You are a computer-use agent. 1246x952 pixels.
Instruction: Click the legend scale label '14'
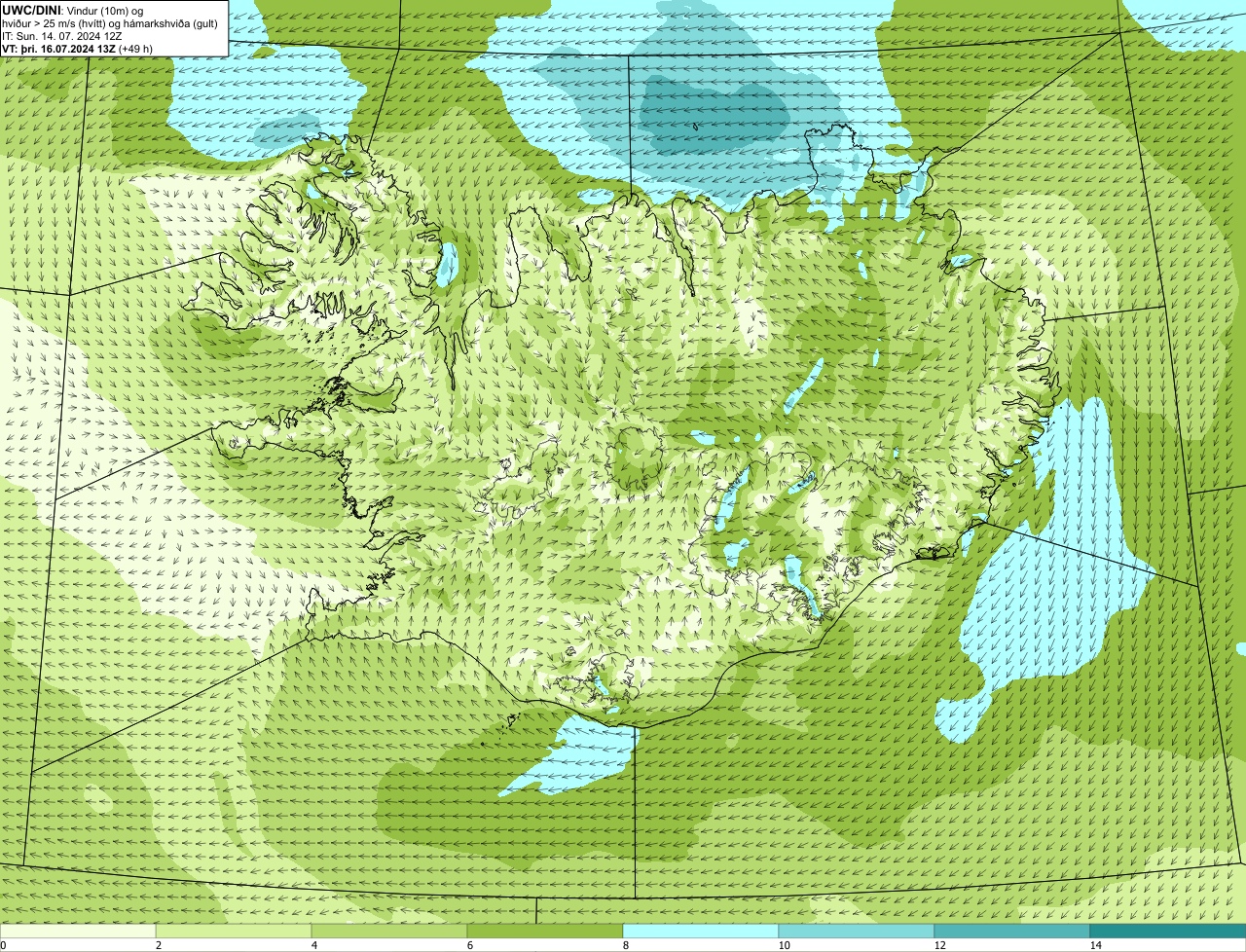click(1095, 945)
